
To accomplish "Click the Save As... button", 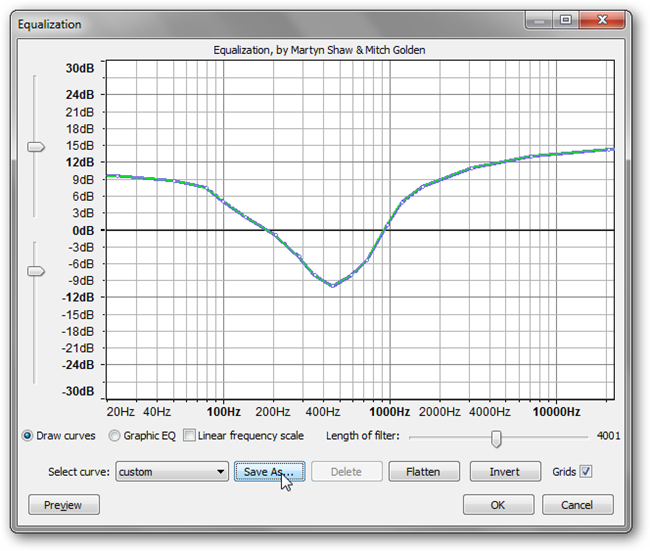I will [x=269, y=472].
